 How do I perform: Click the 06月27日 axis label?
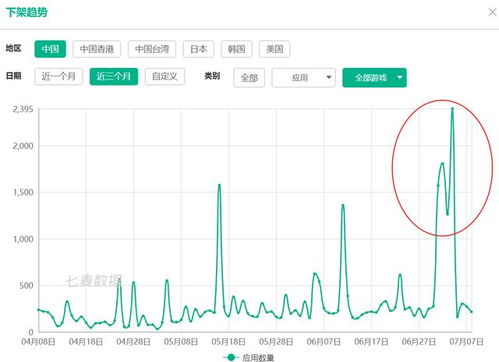pos(419,342)
